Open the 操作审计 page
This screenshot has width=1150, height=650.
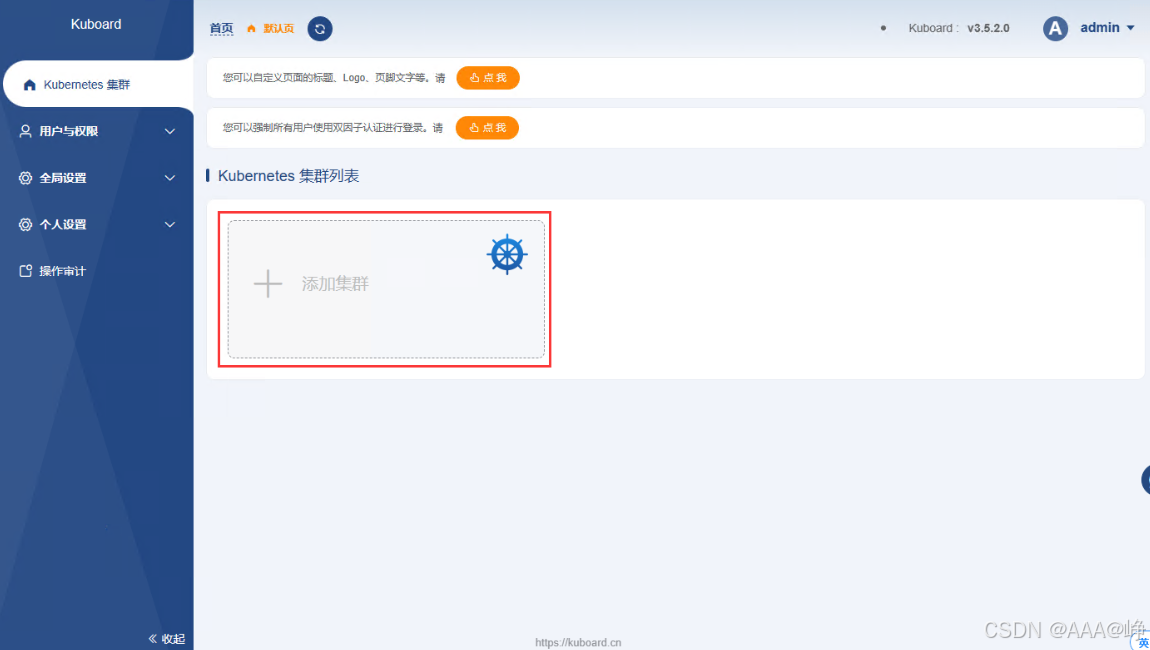click(97, 271)
